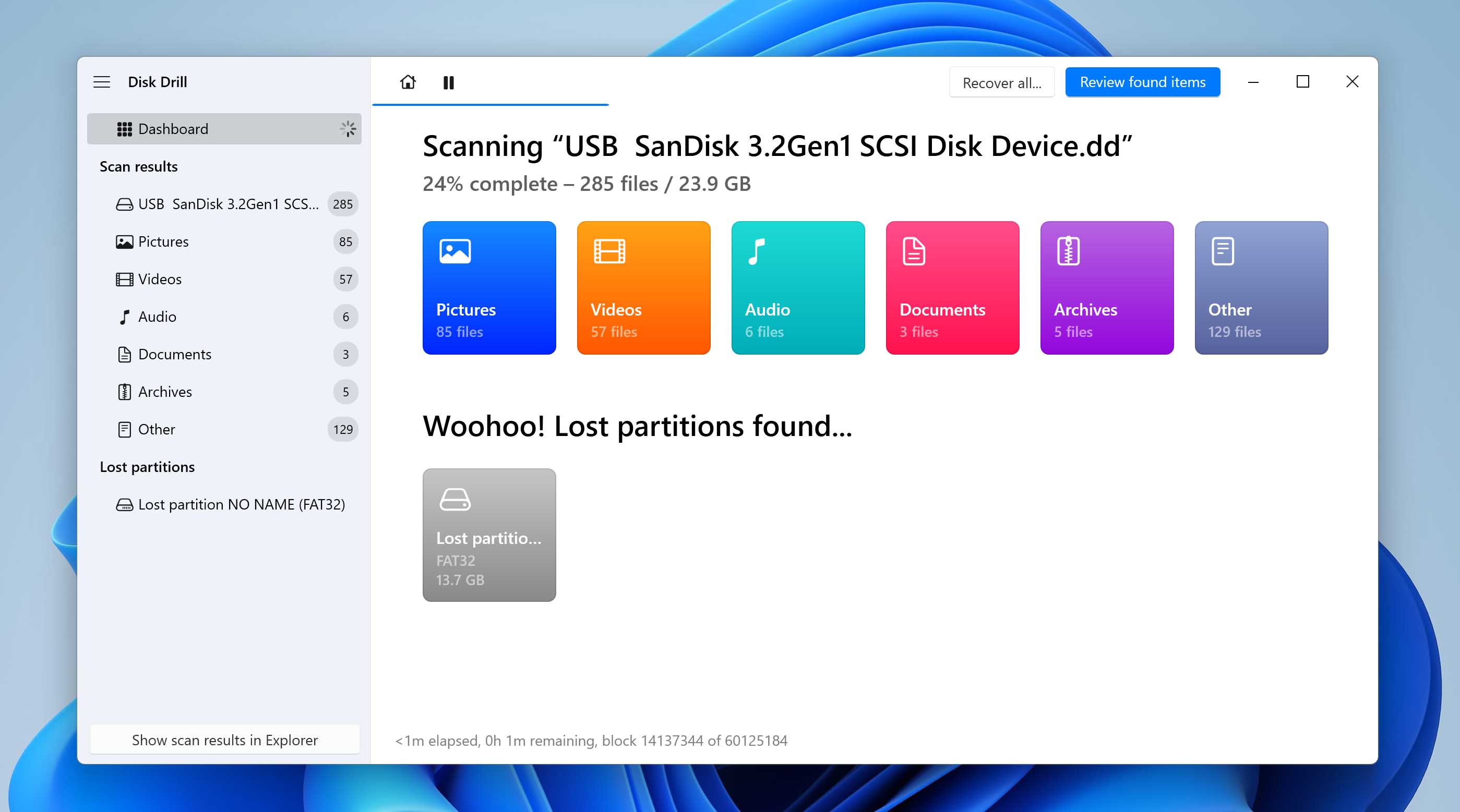Click Review found items button

click(1142, 82)
